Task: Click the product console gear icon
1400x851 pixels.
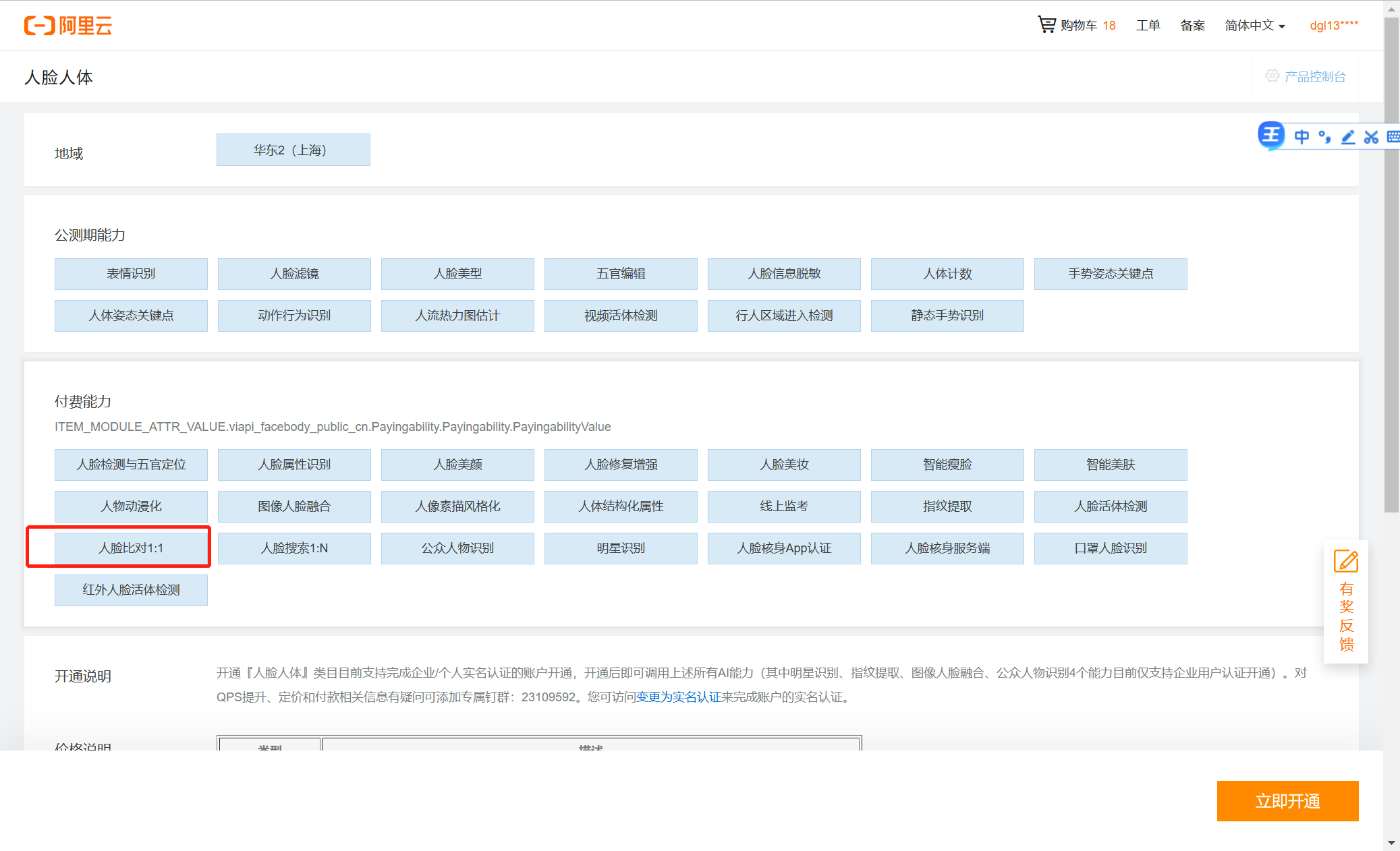Action: coord(1272,76)
